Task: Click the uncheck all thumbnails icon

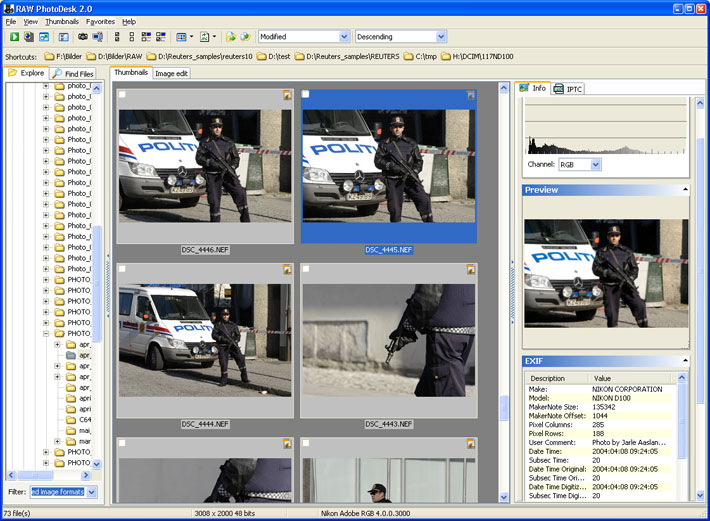Action: [x=132, y=37]
